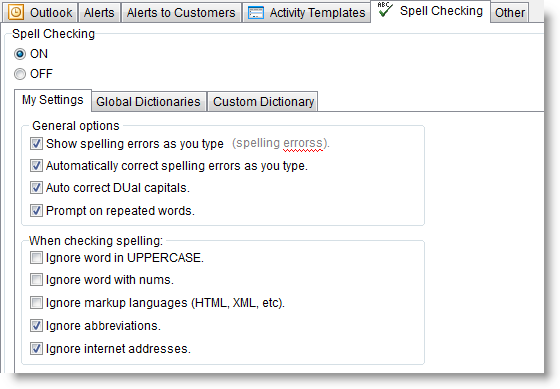Enable Ignore word in UPPERCASE
The height and width of the screenshot is (389, 560).
coord(36,258)
